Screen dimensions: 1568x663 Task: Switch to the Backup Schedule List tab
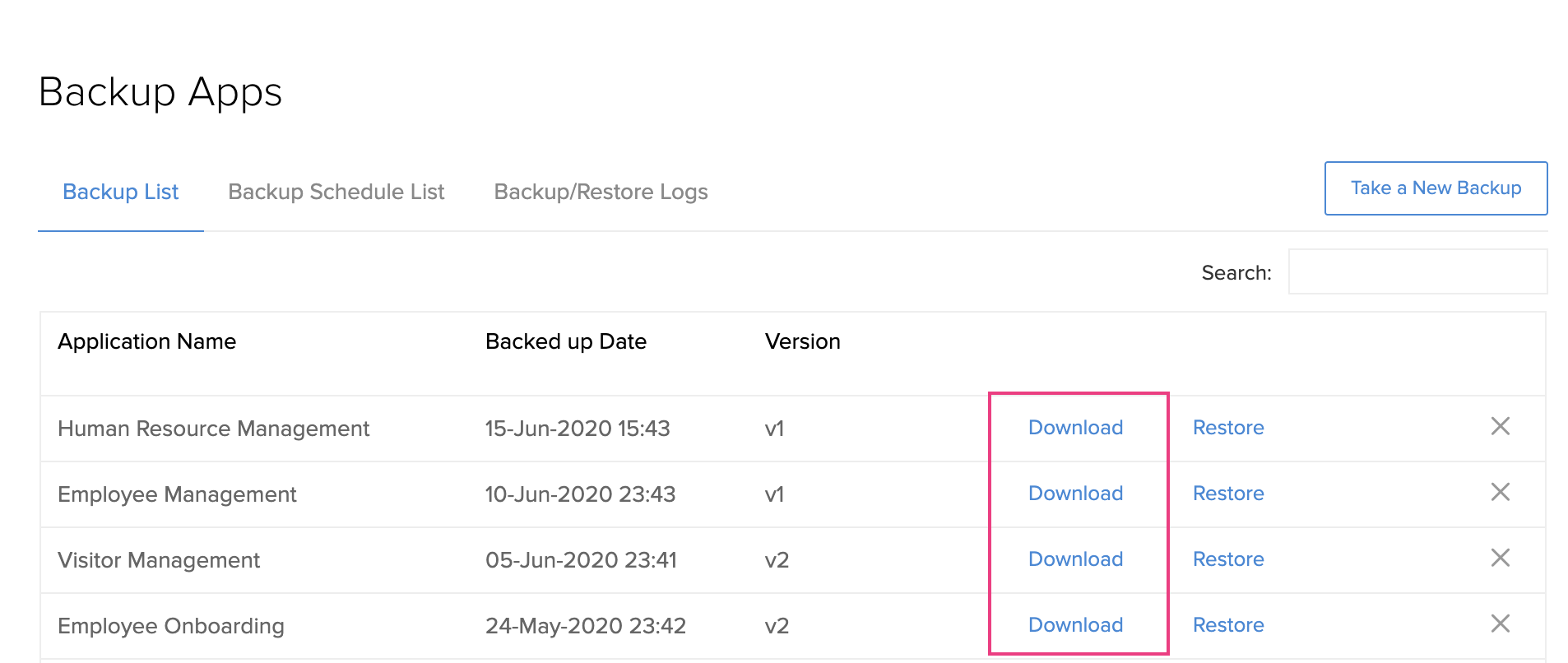tap(336, 192)
